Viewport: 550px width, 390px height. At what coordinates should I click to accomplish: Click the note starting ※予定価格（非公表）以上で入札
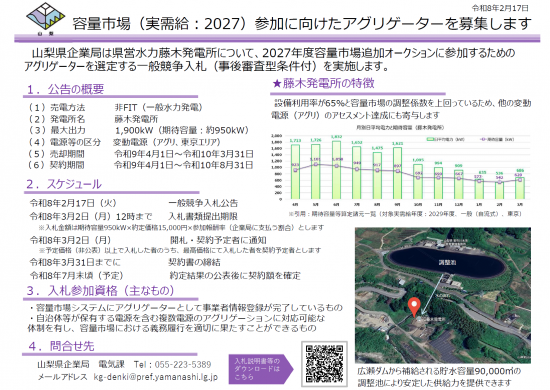click(x=180, y=250)
